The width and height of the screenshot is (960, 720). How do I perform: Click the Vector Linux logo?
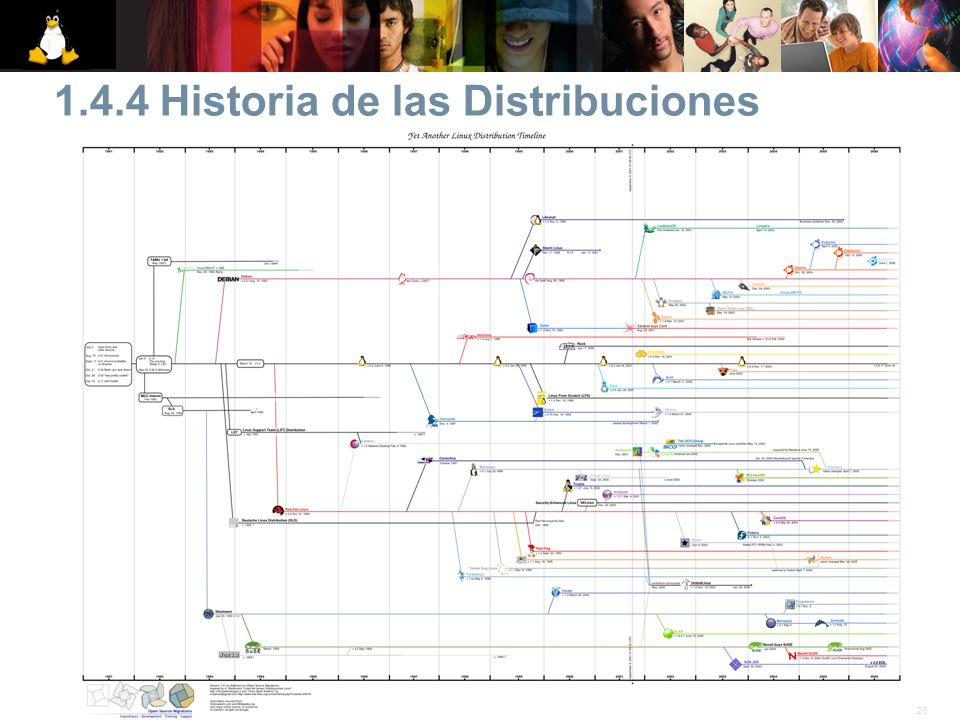555,592
